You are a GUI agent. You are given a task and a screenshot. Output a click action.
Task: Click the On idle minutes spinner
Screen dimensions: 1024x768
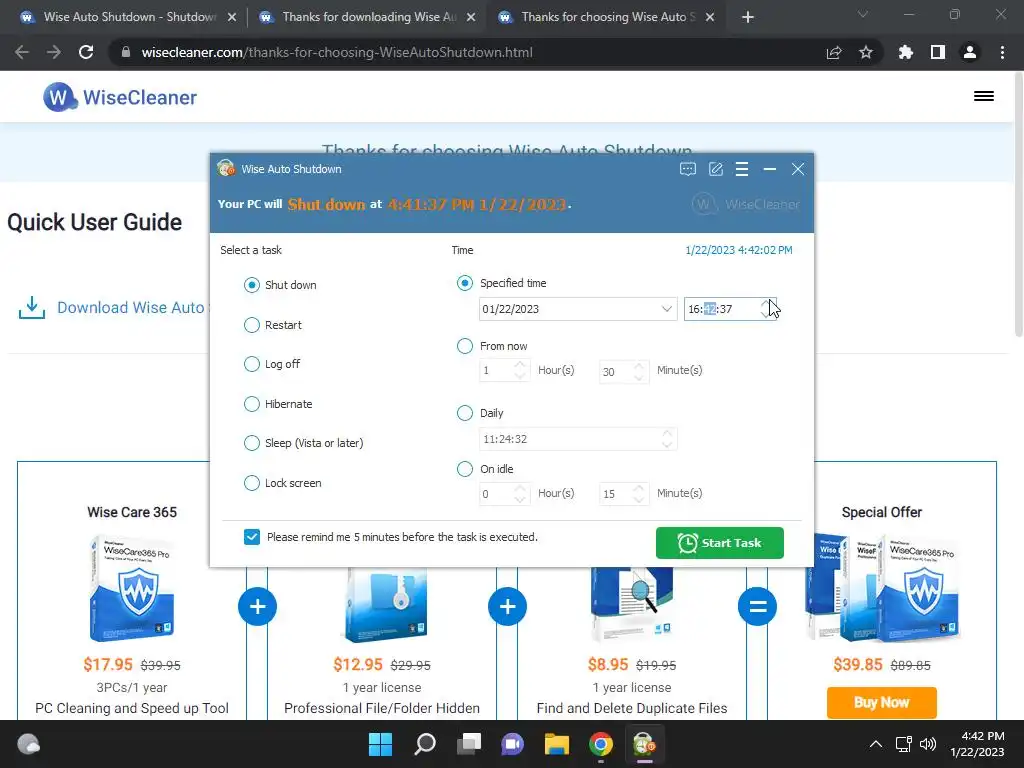(624, 494)
